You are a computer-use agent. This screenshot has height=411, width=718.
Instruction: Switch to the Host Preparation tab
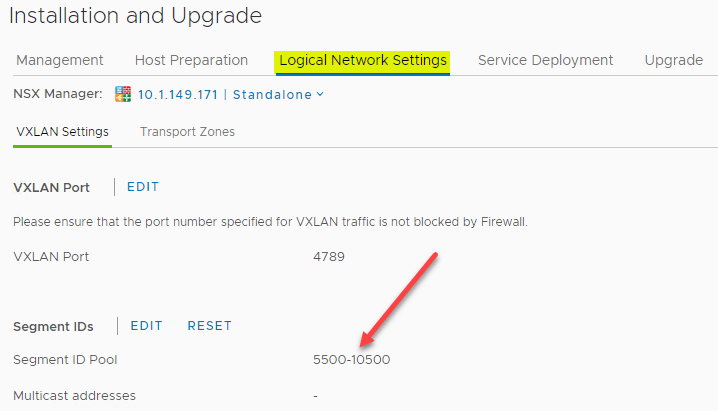coord(191,60)
